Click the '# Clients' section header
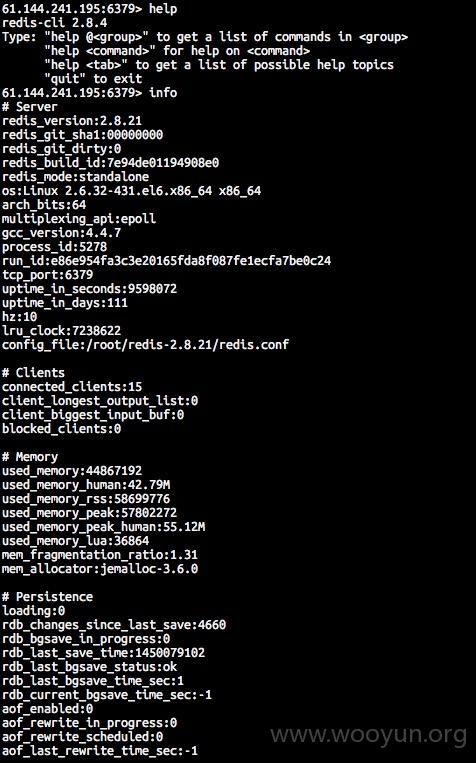The width and height of the screenshot is (476, 763). (33, 373)
